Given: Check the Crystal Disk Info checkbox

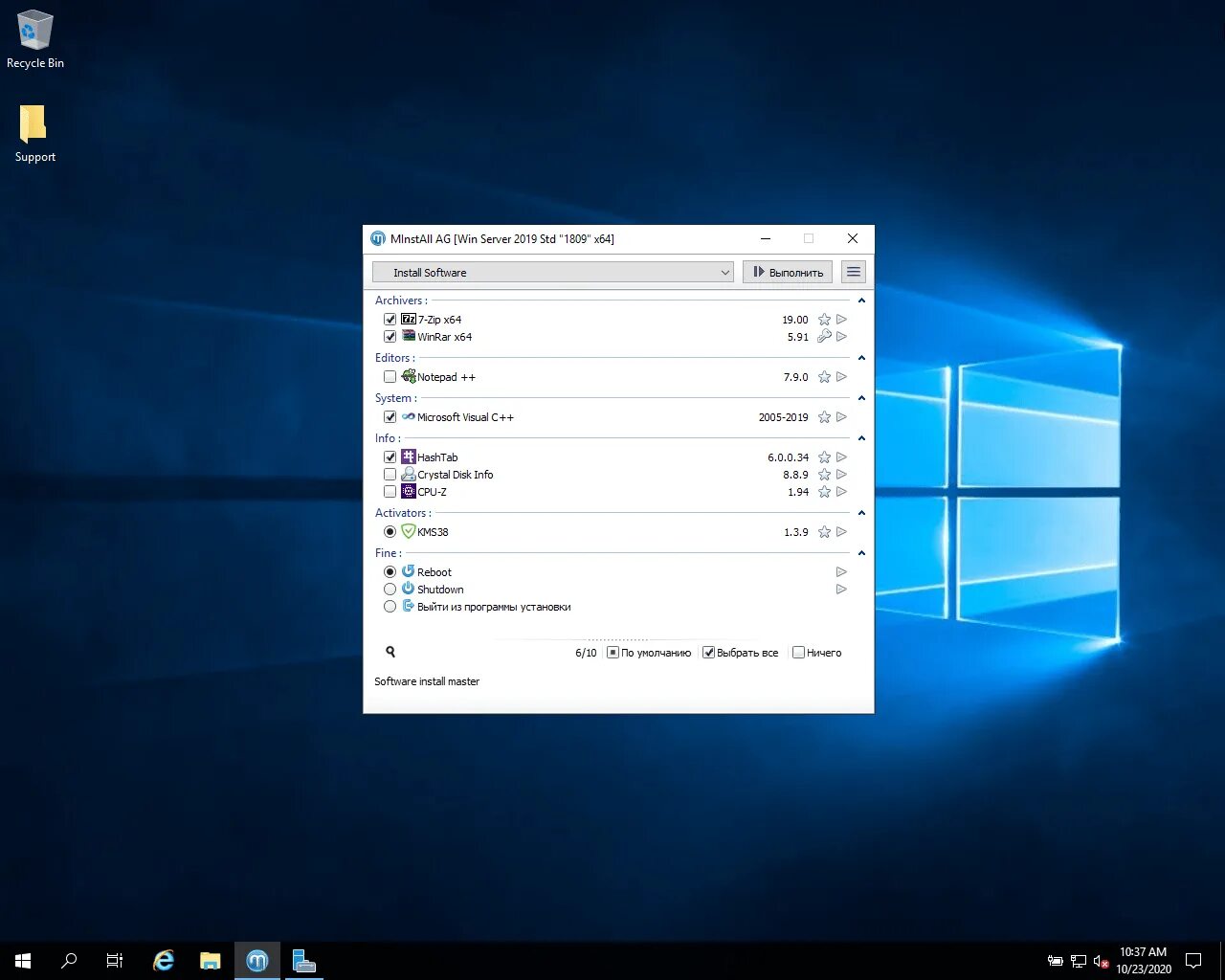Looking at the screenshot, I should point(390,475).
